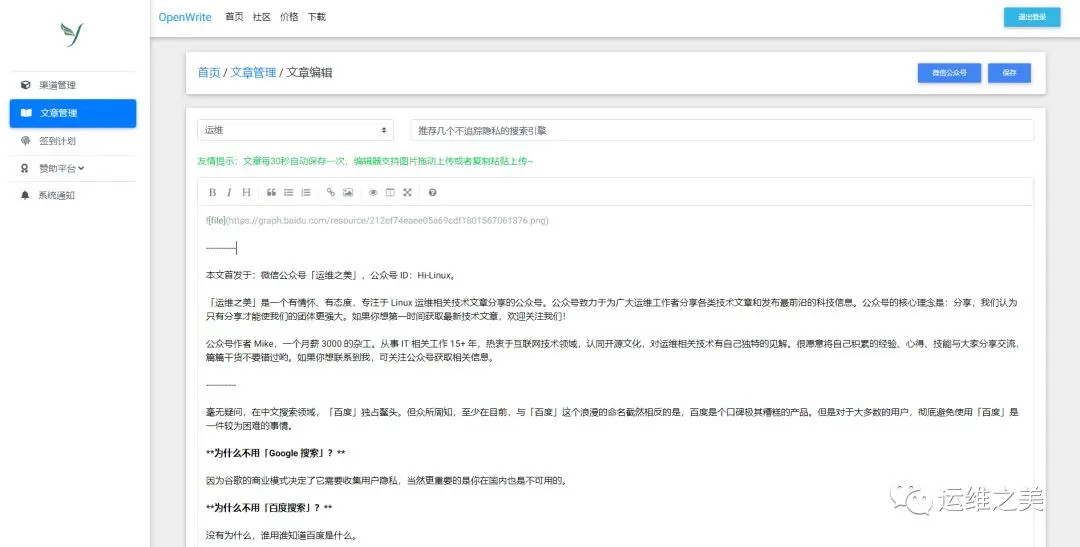The height and width of the screenshot is (547, 1080).
Task: Click the bold line 为什么不用「百度搜索」
Action: [269, 508]
